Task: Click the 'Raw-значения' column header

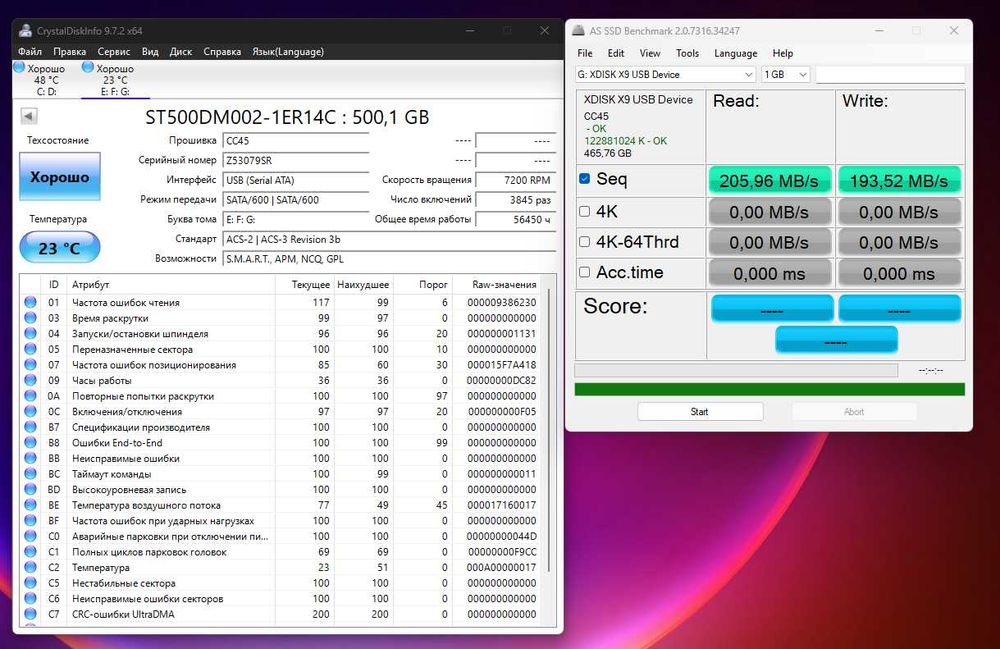Action: 504,284
